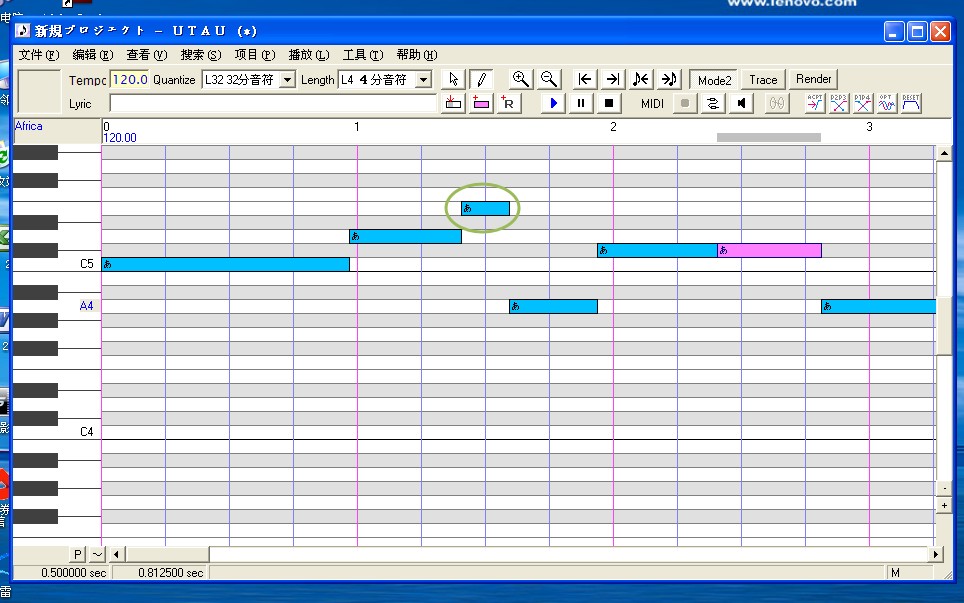
Task: Click the note-with-right-arrow toolbar icon
Action: point(669,79)
